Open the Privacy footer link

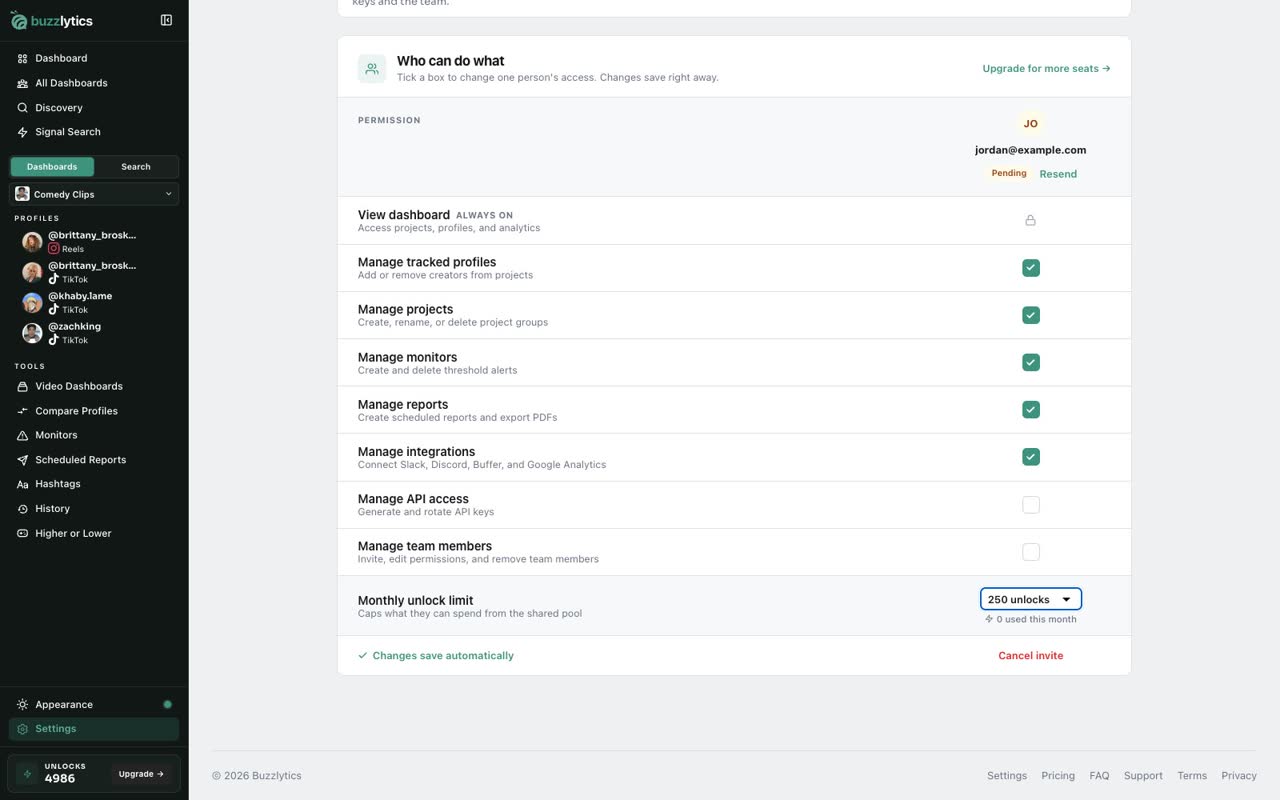[x=1239, y=776]
